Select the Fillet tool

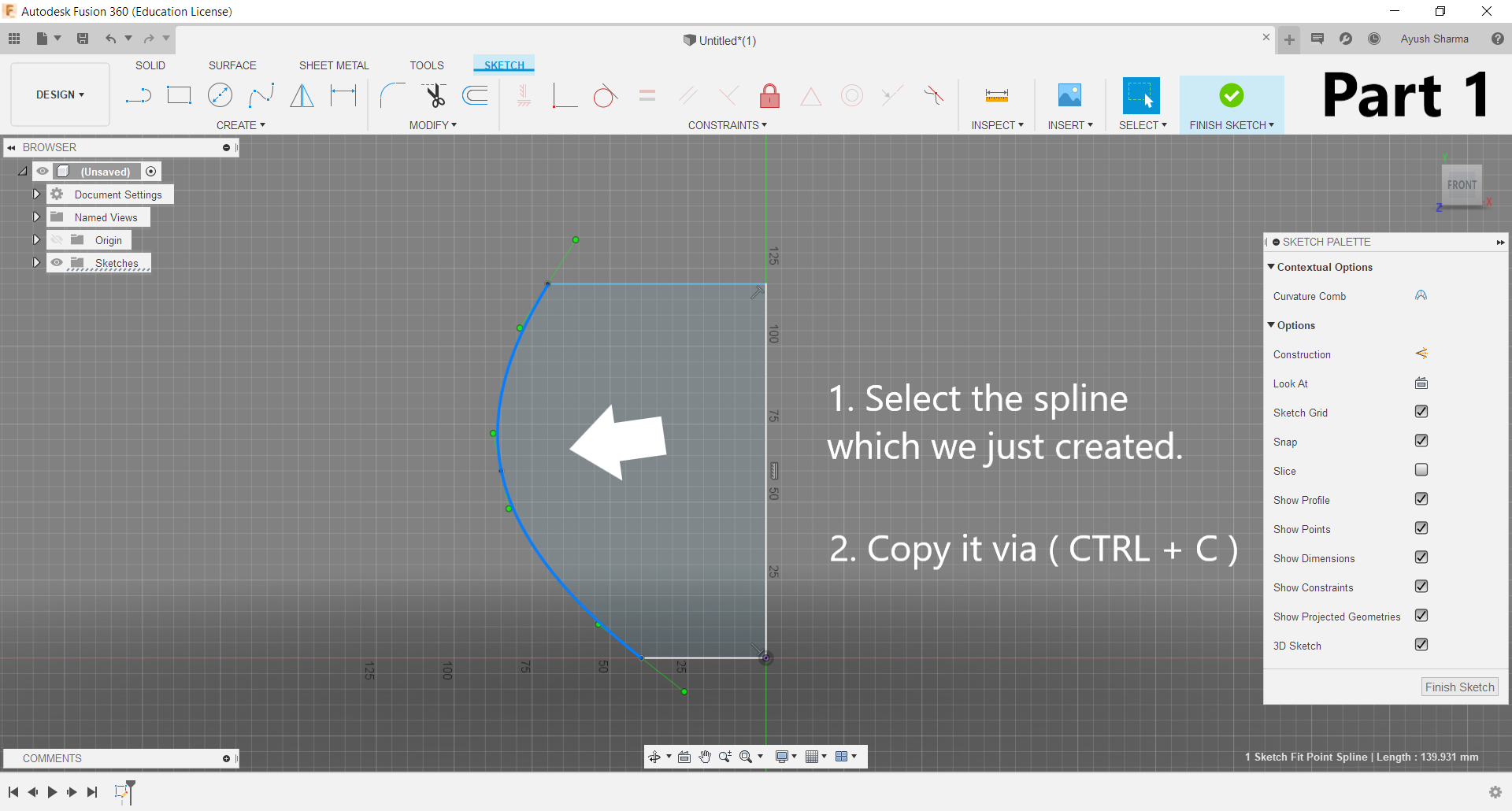click(392, 96)
